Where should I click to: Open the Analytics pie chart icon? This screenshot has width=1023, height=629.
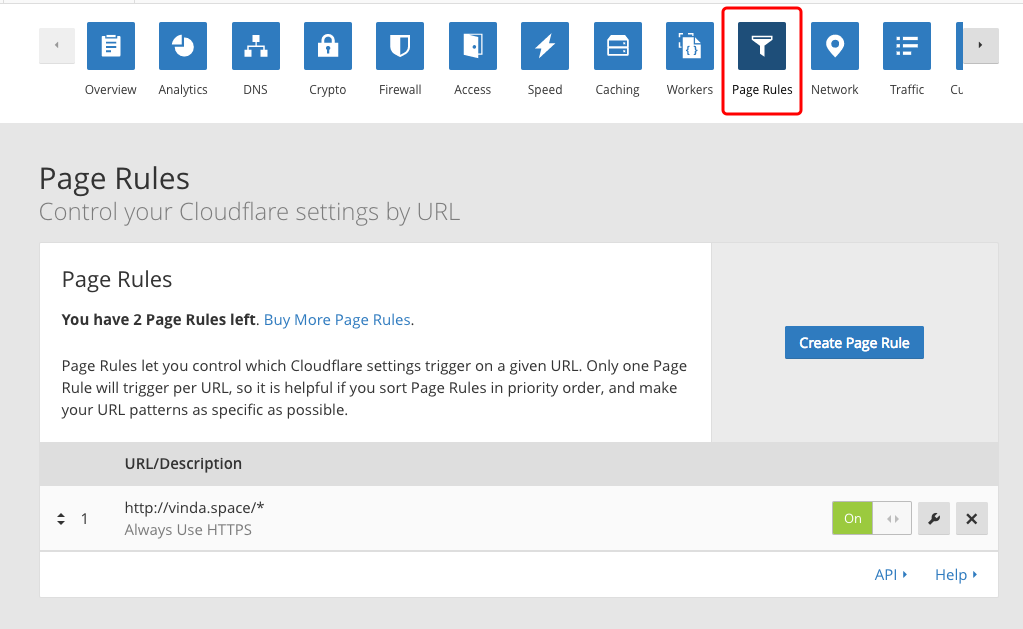tap(183, 46)
